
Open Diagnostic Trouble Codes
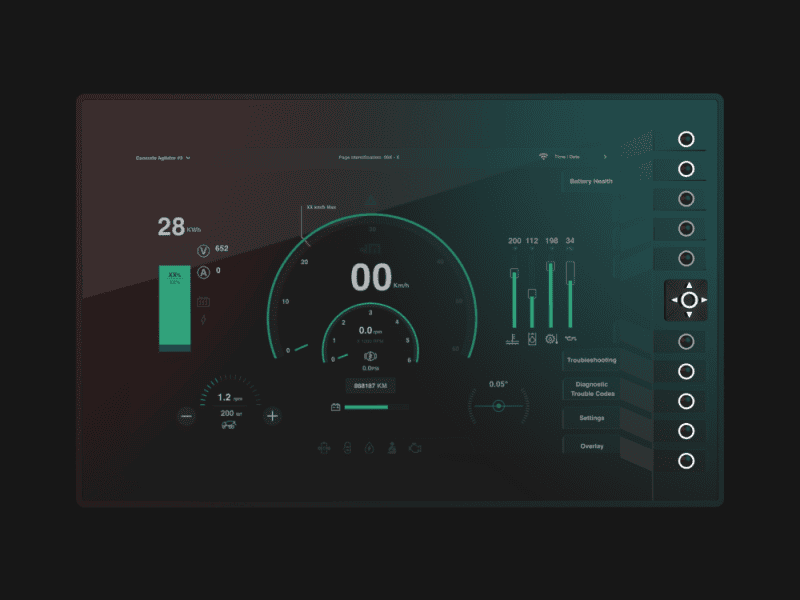(592, 389)
